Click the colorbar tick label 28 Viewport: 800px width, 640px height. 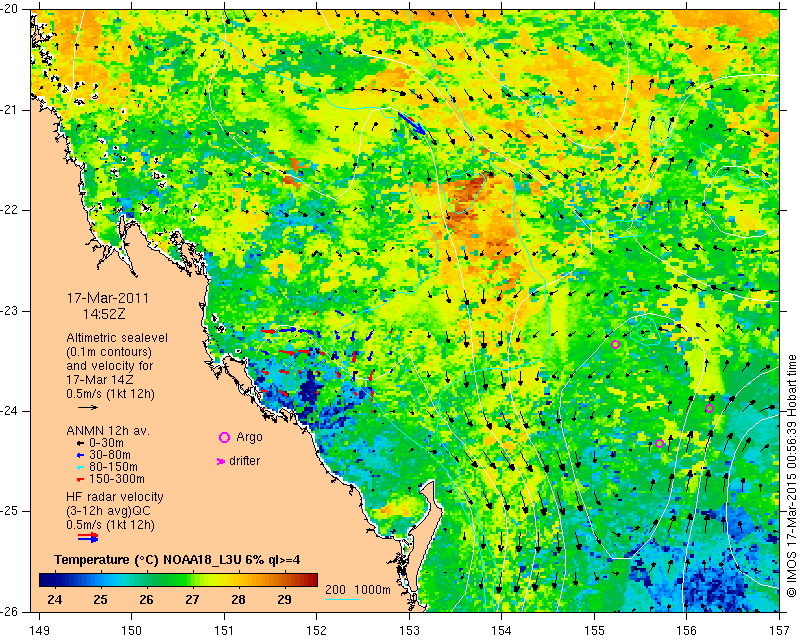pyautogui.click(x=238, y=599)
